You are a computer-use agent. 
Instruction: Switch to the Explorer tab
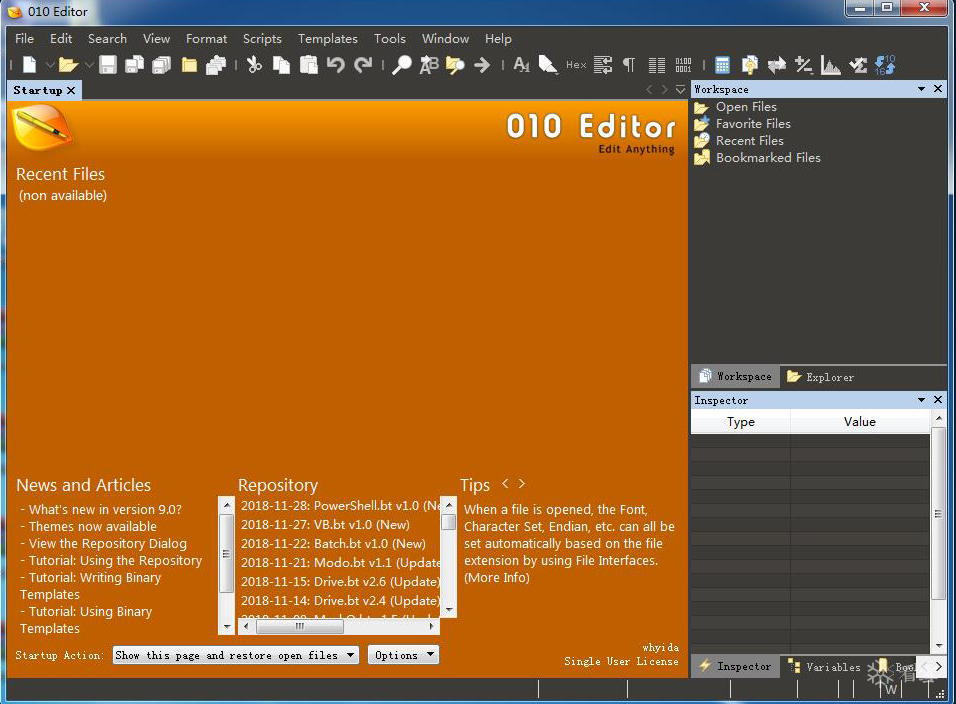click(x=821, y=377)
